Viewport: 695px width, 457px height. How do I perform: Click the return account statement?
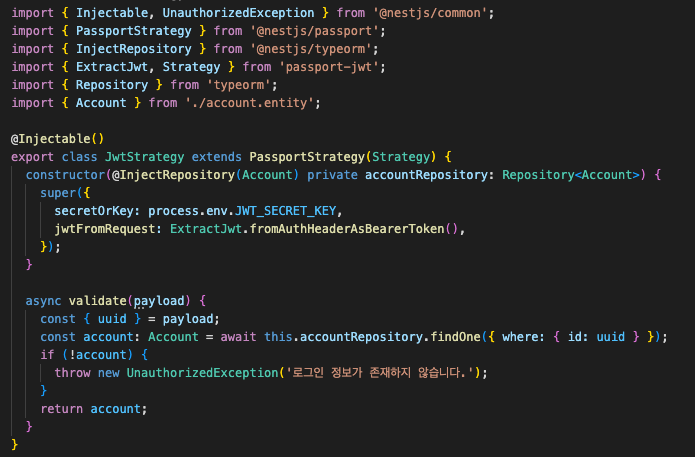click(93, 409)
